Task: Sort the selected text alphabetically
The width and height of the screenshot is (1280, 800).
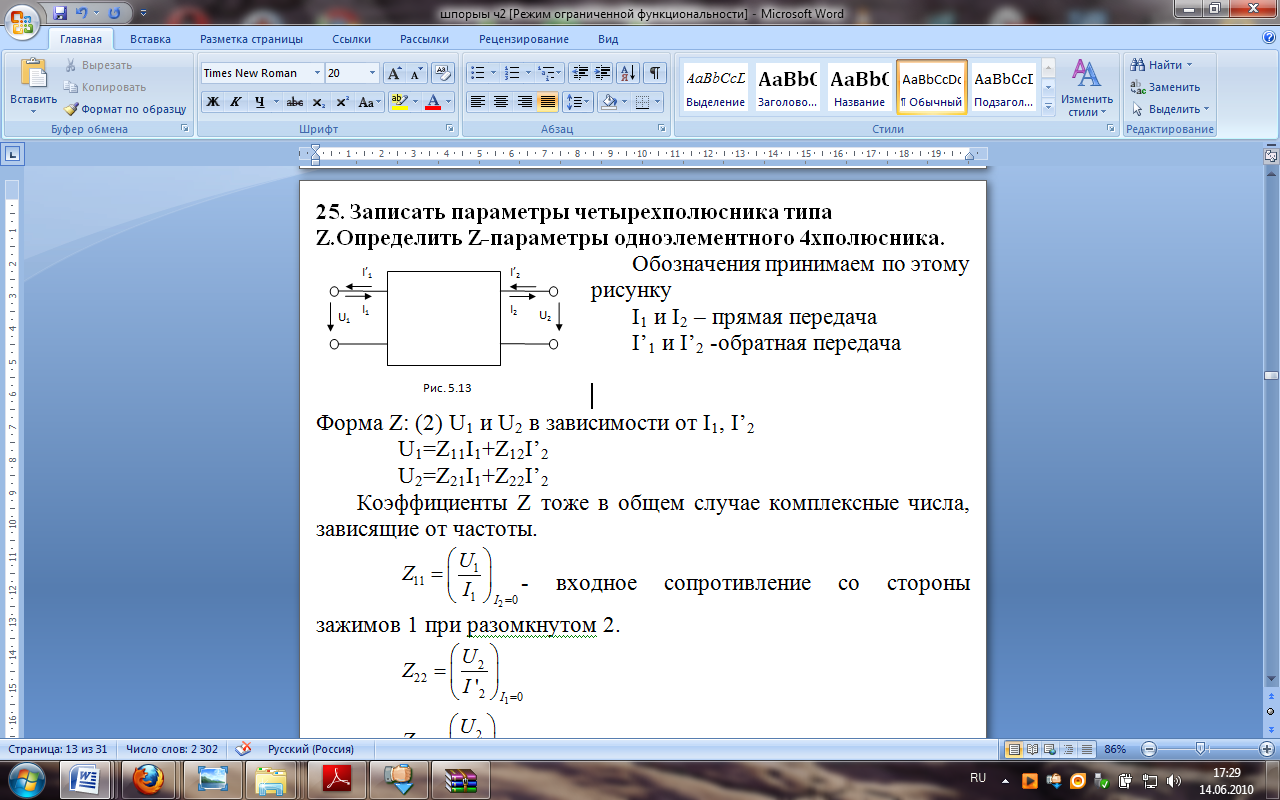Action: (x=629, y=73)
